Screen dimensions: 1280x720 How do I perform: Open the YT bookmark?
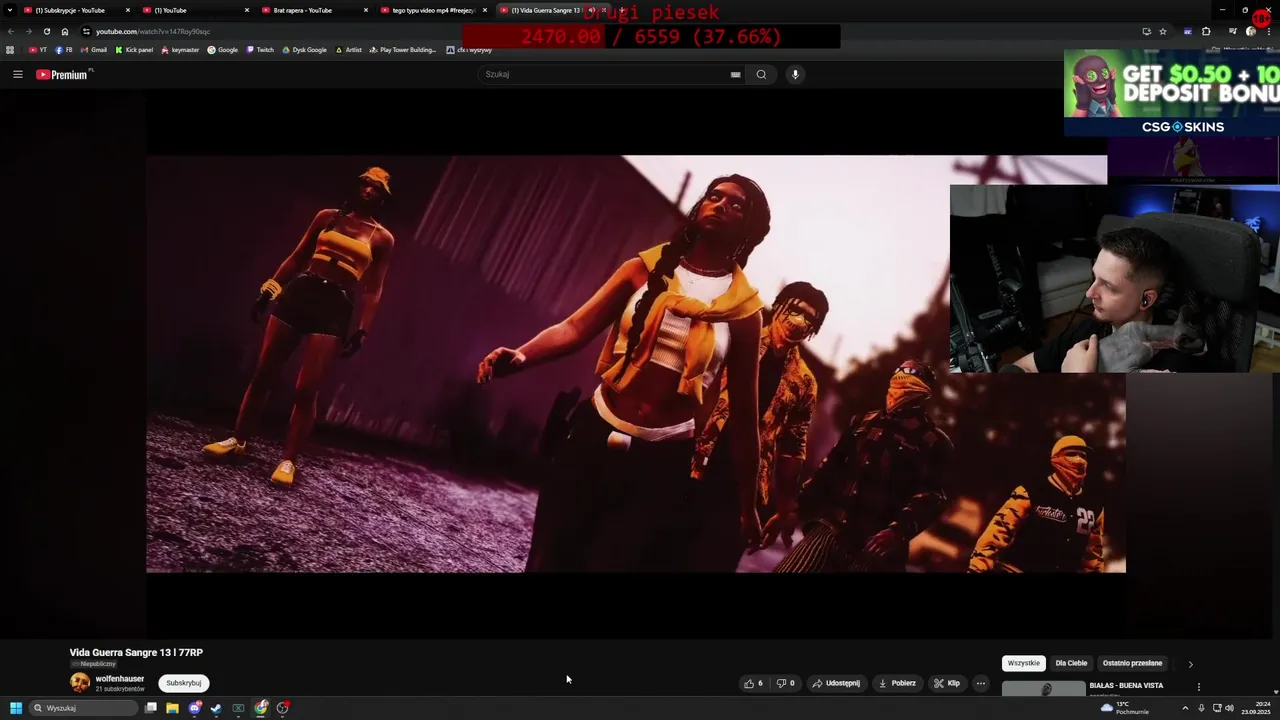point(38,50)
